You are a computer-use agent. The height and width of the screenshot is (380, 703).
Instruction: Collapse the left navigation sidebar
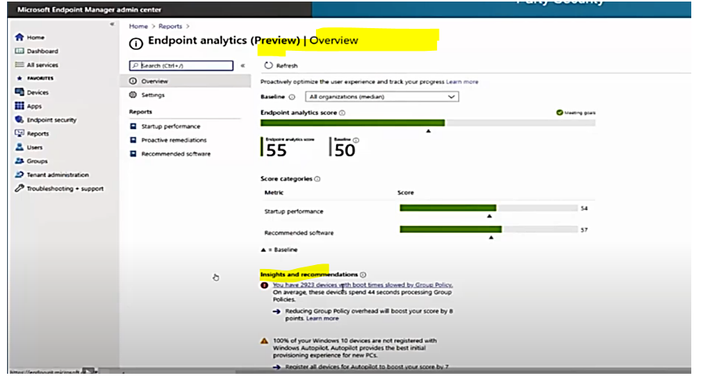pyautogui.click(x=112, y=24)
